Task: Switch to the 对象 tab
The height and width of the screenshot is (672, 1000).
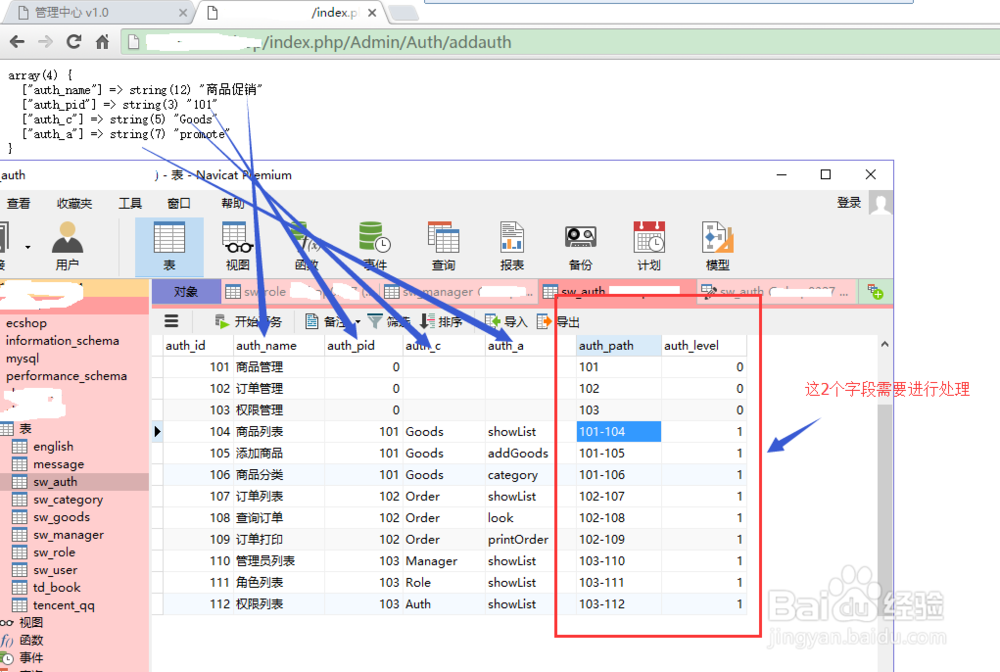Action: 186,292
